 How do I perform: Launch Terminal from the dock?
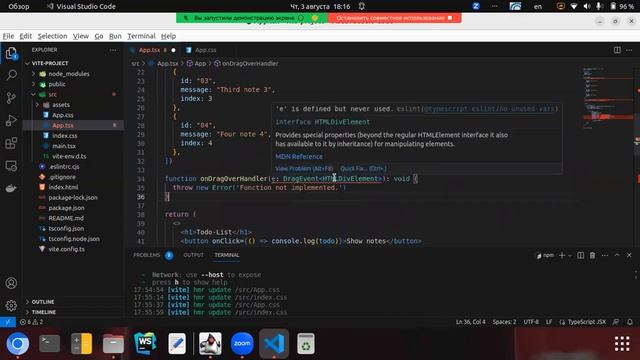(x=49, y=343)
